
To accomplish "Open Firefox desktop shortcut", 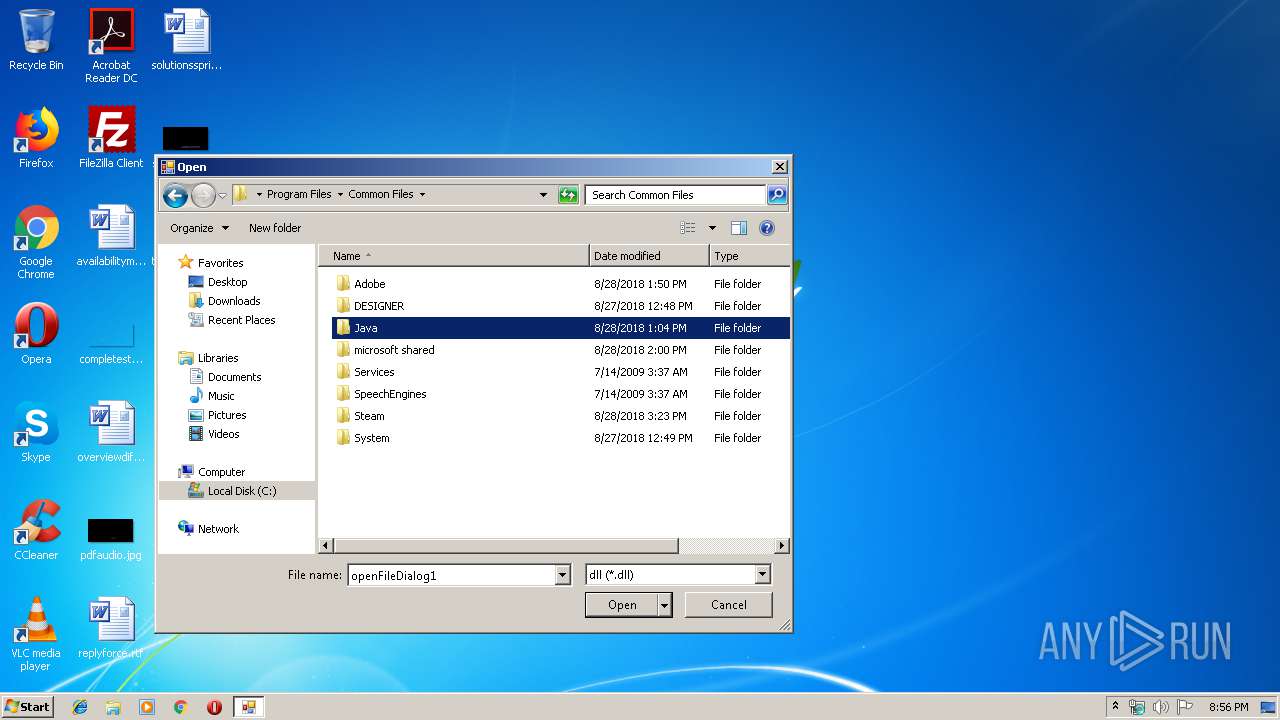I will [36, 138].
